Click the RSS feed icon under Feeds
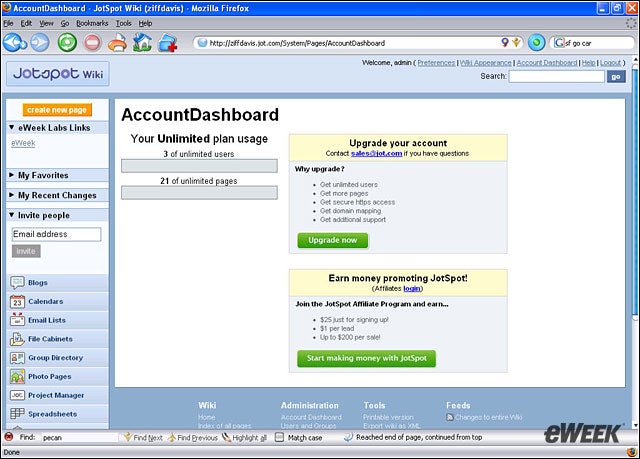 click(450, 417)
